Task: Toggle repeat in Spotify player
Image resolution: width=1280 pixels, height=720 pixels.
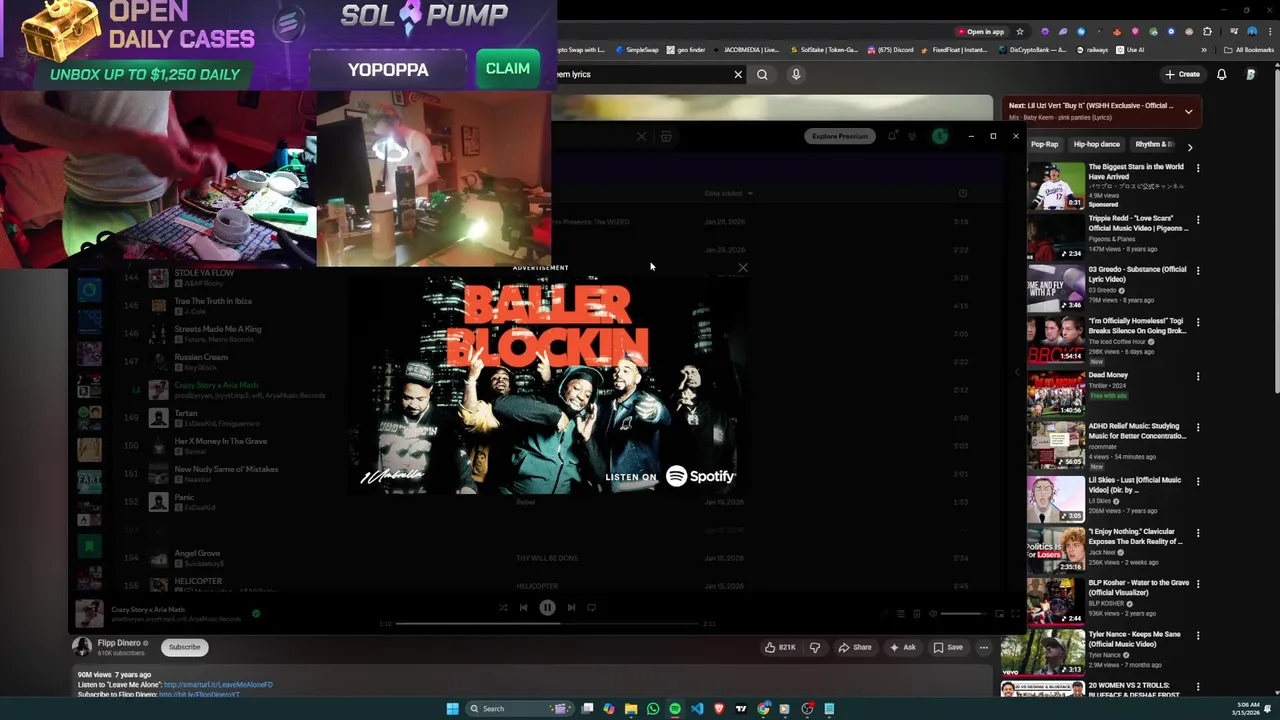Action: [591, 607]
